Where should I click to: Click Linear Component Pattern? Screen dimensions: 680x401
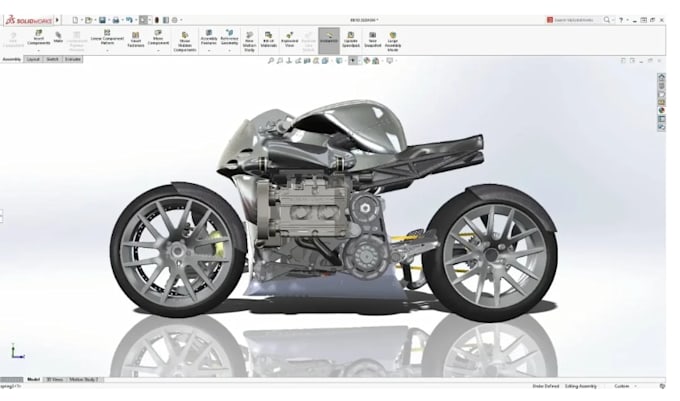107,37
